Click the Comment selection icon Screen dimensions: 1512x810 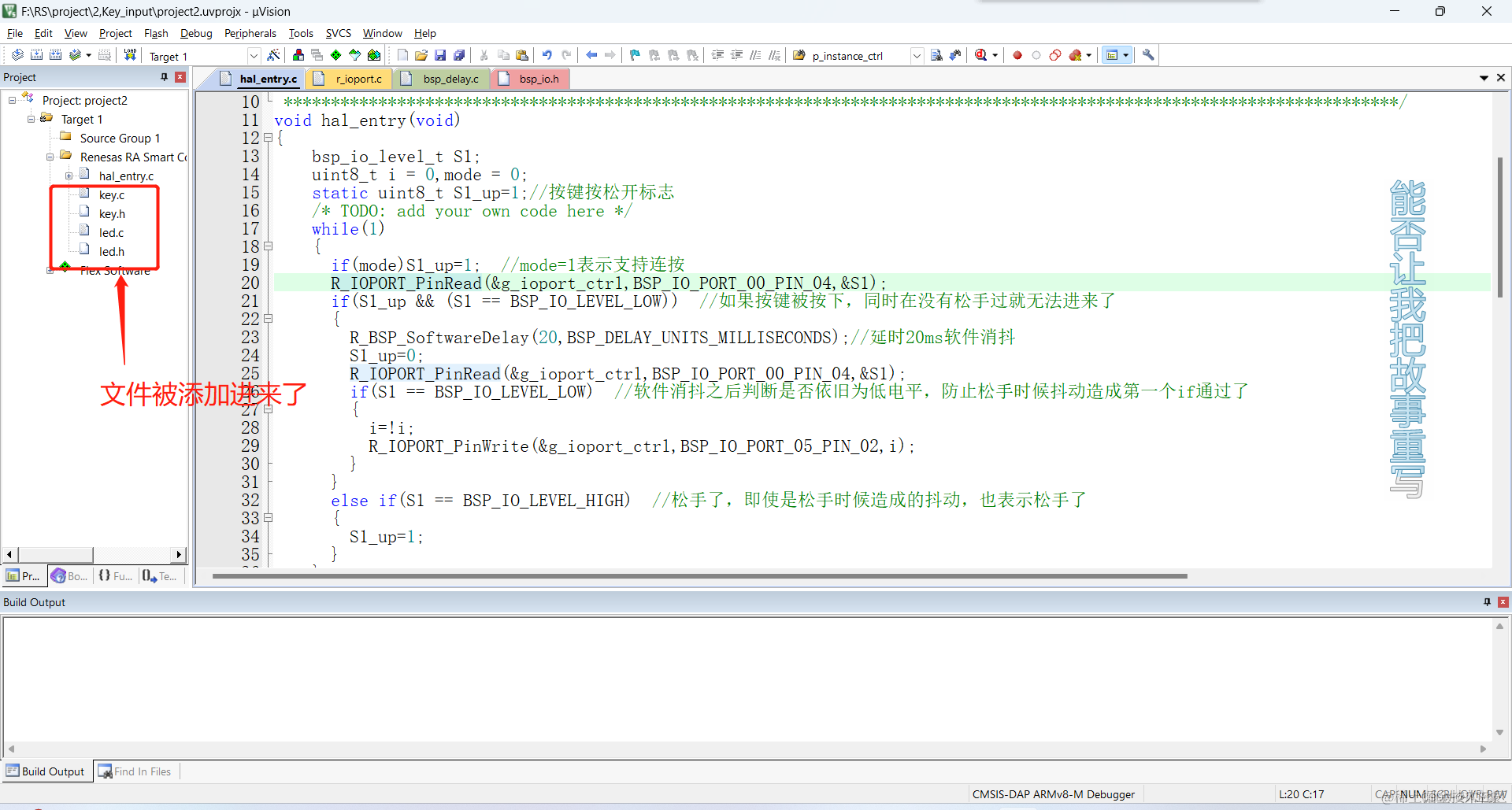(x=755, y=55)
